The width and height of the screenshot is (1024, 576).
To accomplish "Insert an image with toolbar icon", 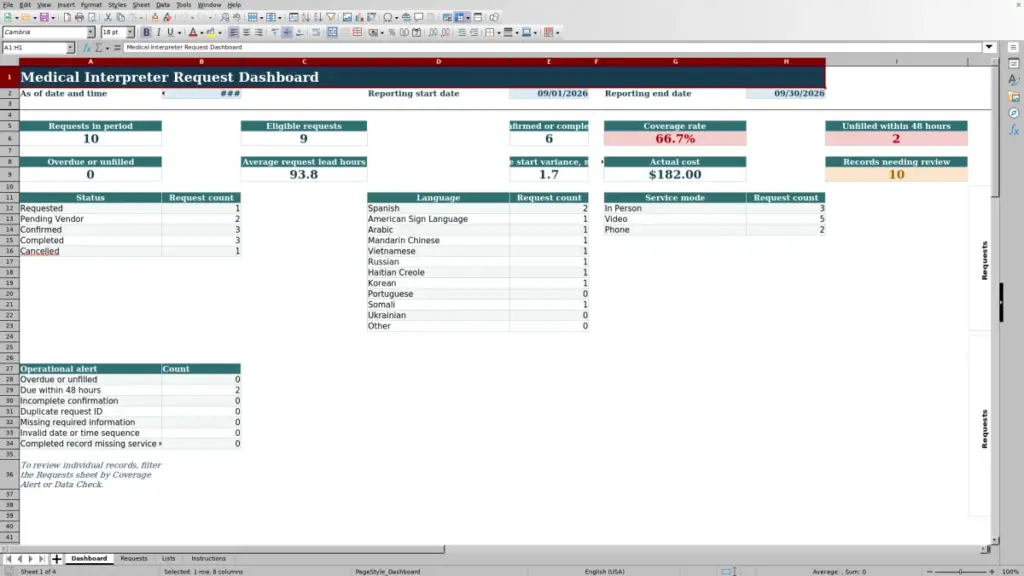I will click(x=347, y=17).
